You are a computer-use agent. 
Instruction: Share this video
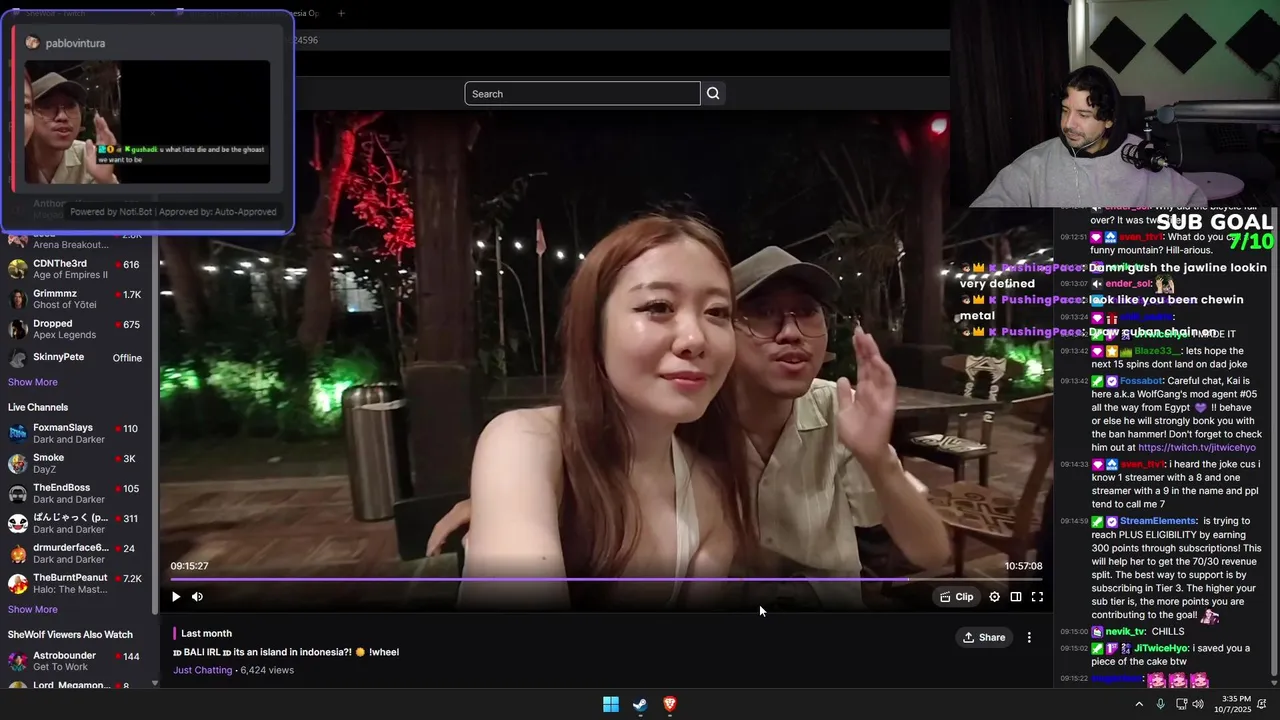[x=984, y=637]
